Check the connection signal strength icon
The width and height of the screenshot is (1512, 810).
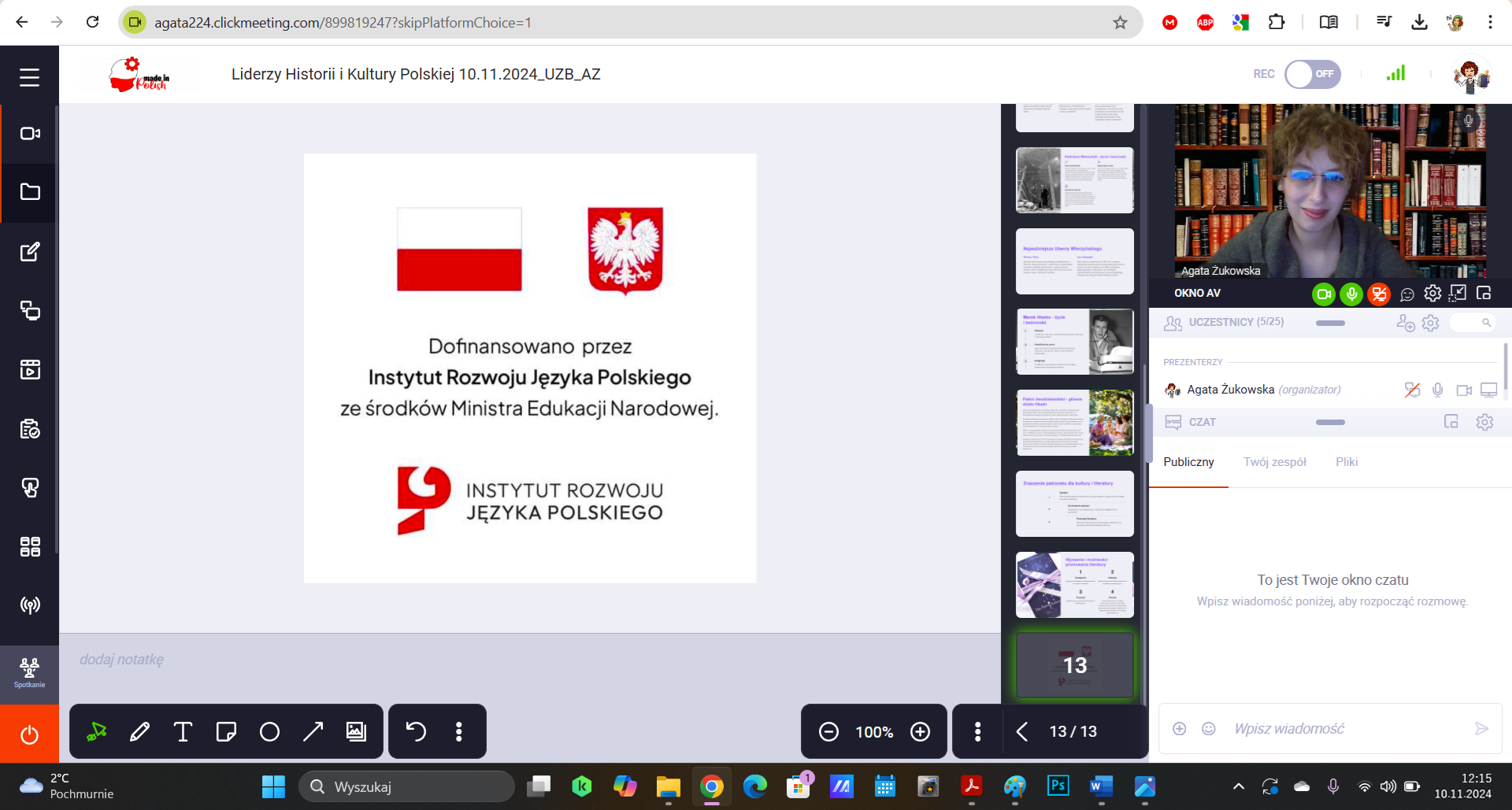(1395, 73)
